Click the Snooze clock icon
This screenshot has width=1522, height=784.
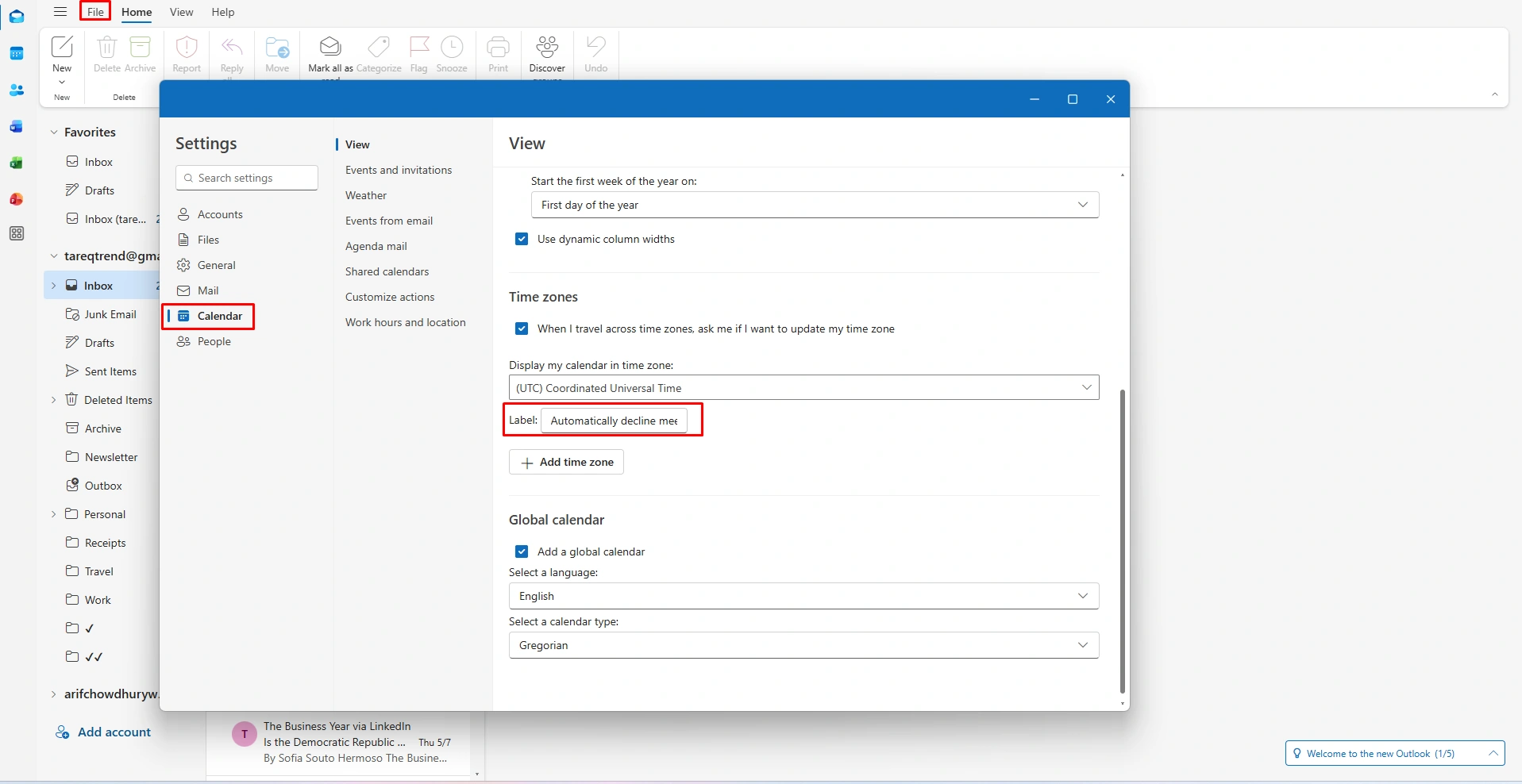452,47
